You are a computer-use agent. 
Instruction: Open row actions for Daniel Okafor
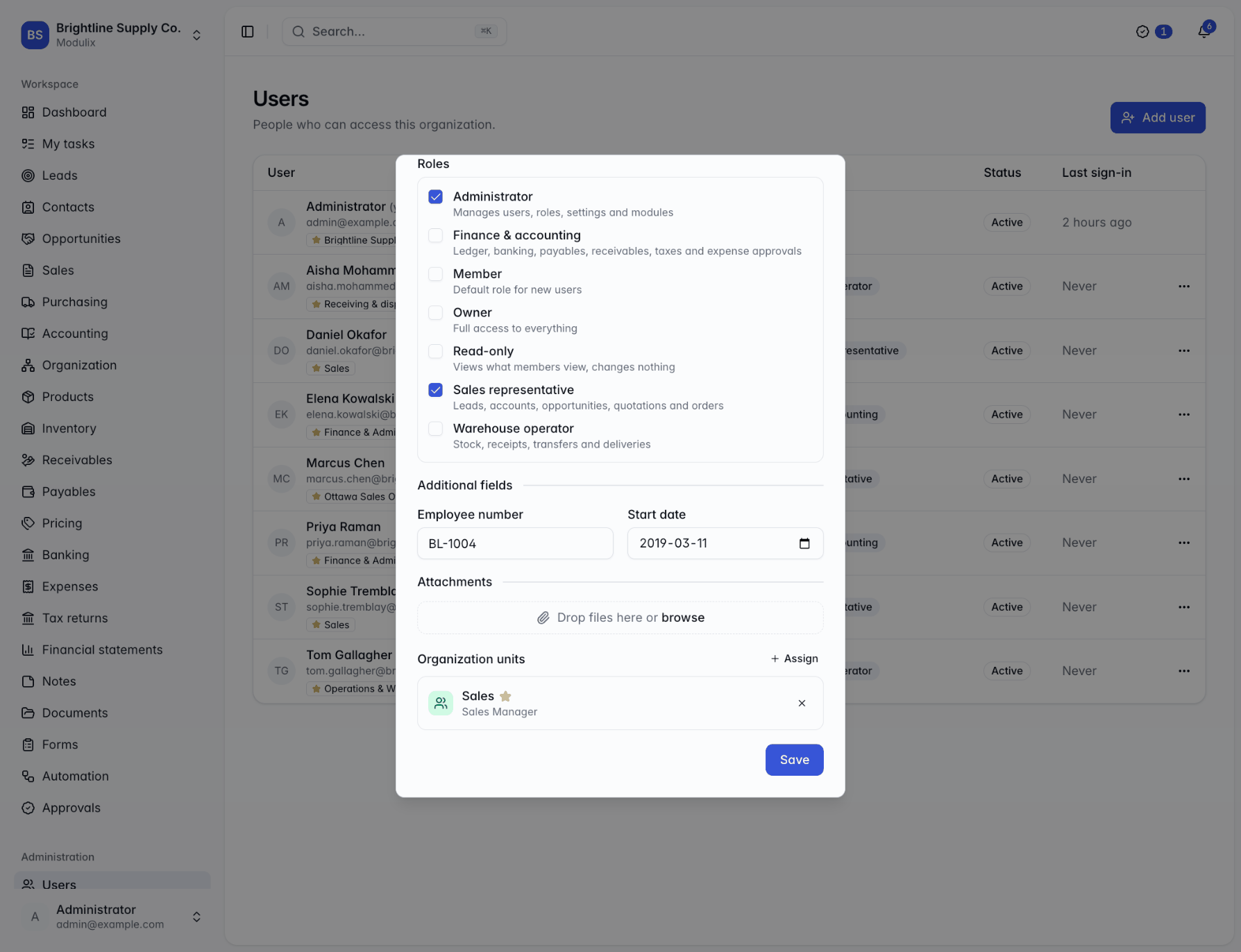coord(1184,351)
